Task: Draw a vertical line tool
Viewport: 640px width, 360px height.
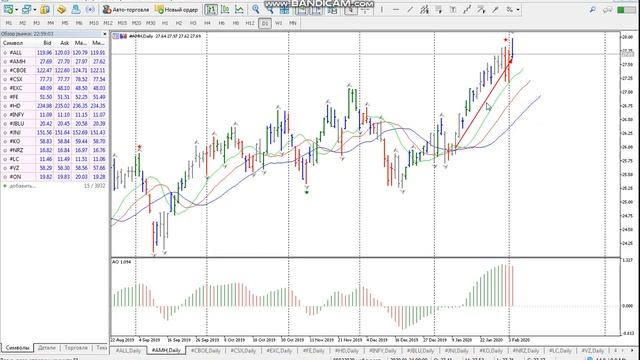Action: point(382,9)
